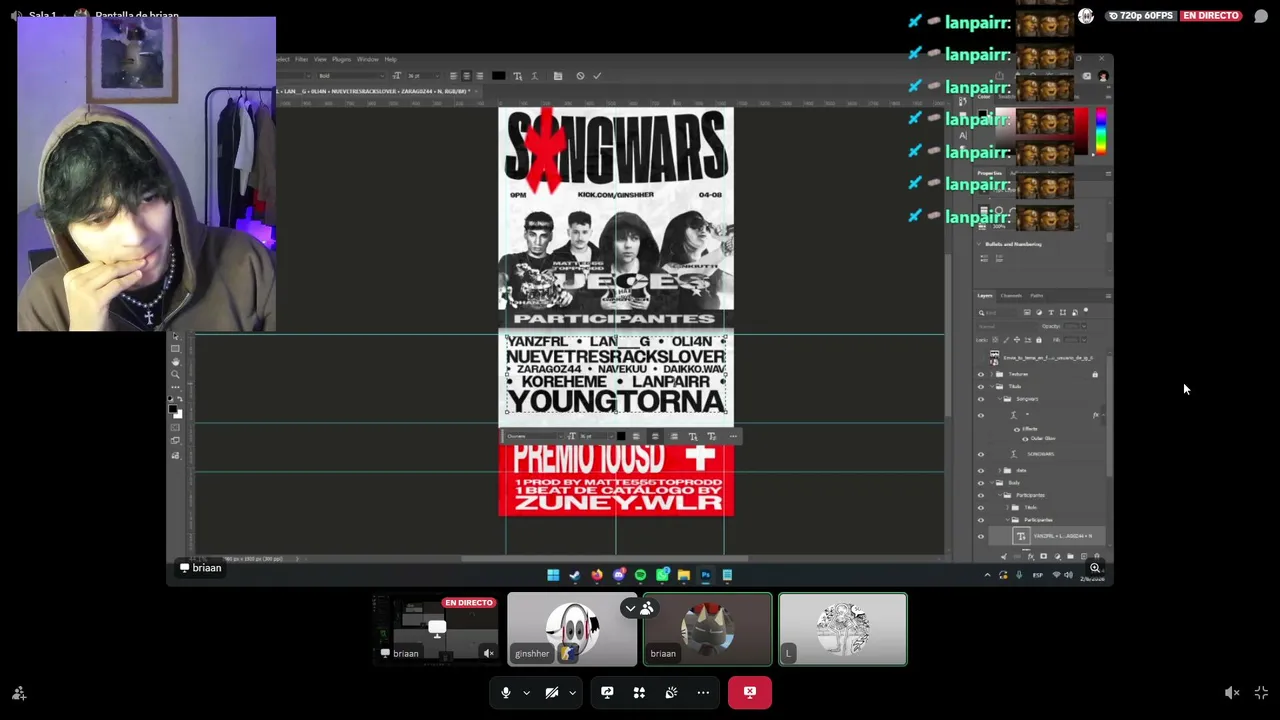Open the 720p 60FPS stream quality button
The image size is (1280, 720).
coord(1142,16)
